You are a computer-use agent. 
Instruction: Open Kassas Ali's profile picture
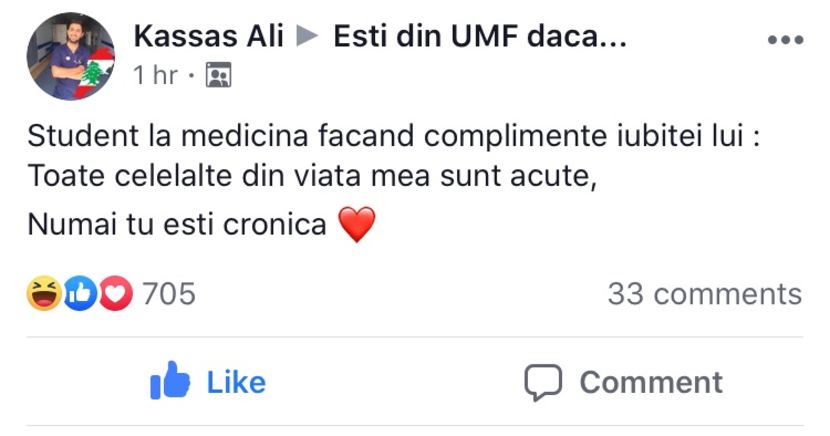(x=71, y=56)
